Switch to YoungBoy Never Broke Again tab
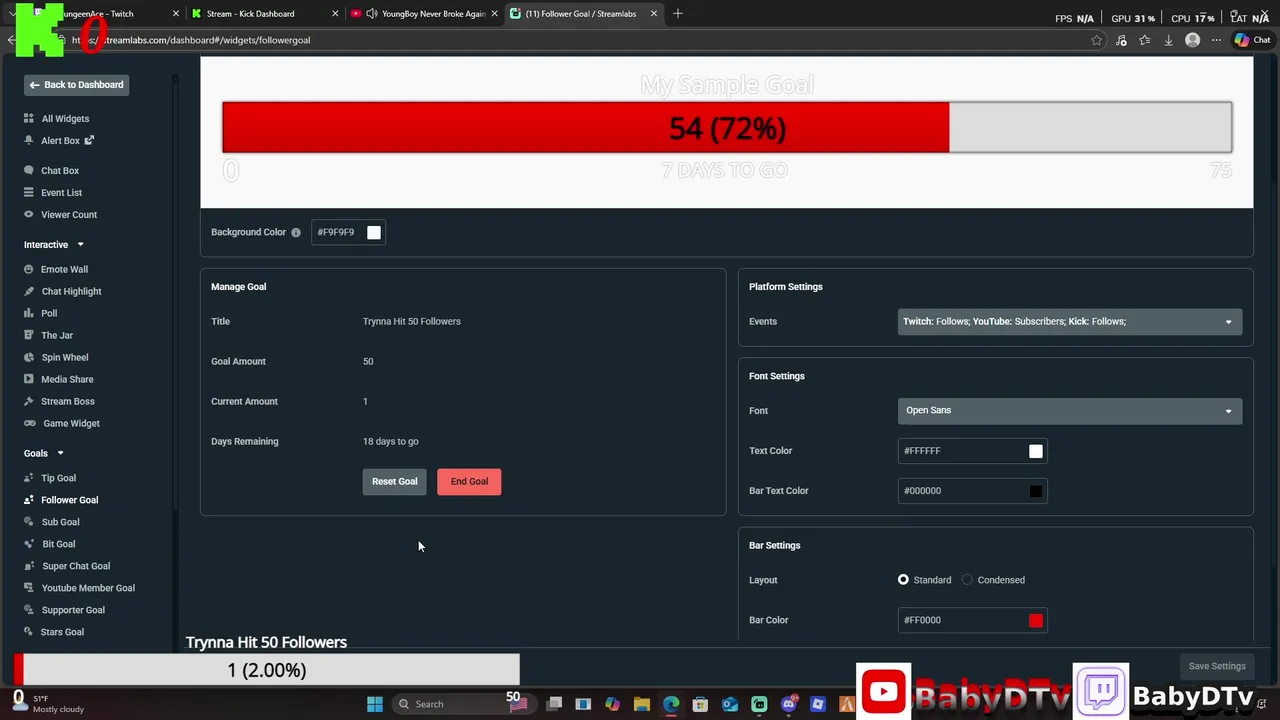1280x720 pixels. (x=422, y=14)
